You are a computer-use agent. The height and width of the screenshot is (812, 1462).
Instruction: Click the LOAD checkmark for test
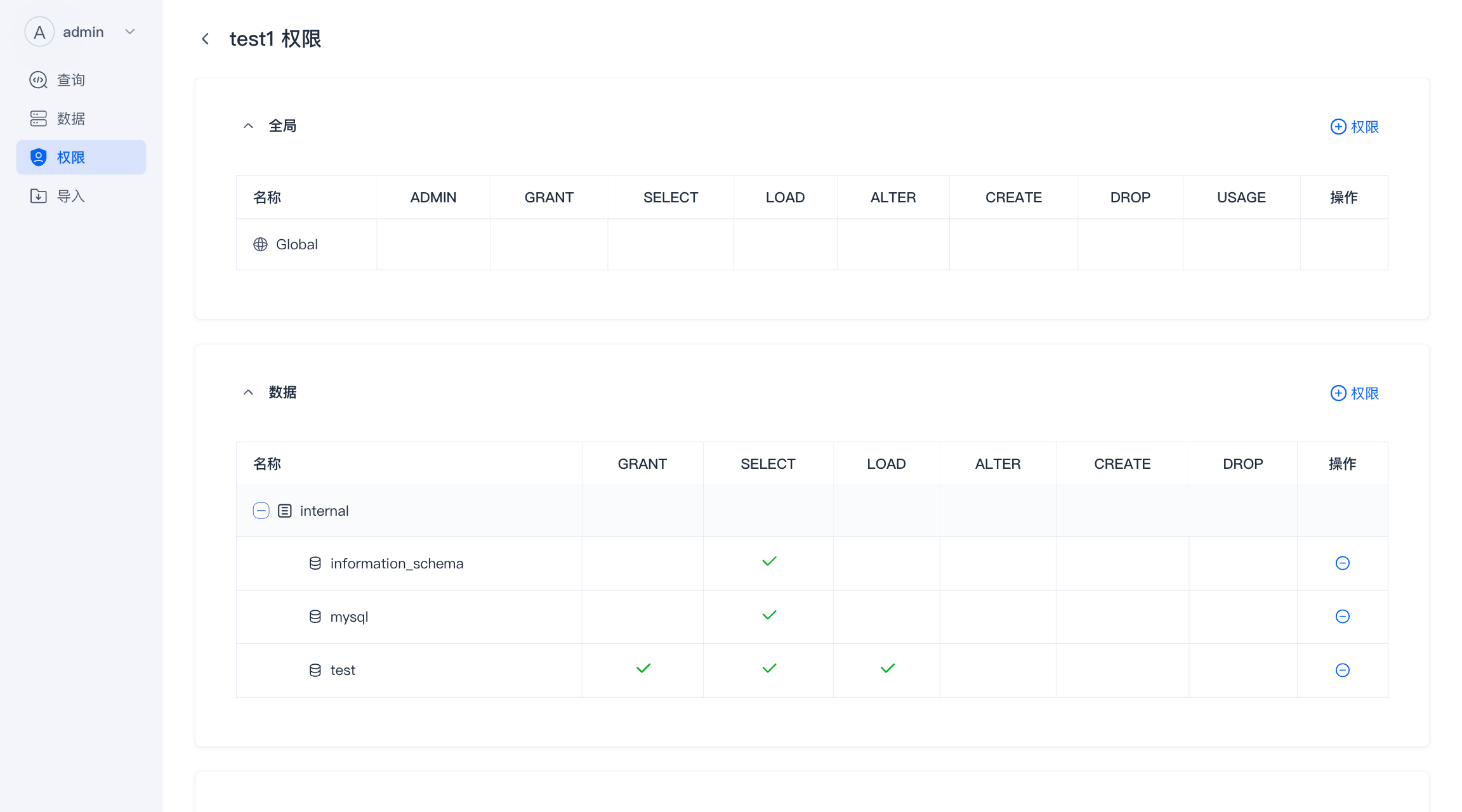tap(888, 669)
